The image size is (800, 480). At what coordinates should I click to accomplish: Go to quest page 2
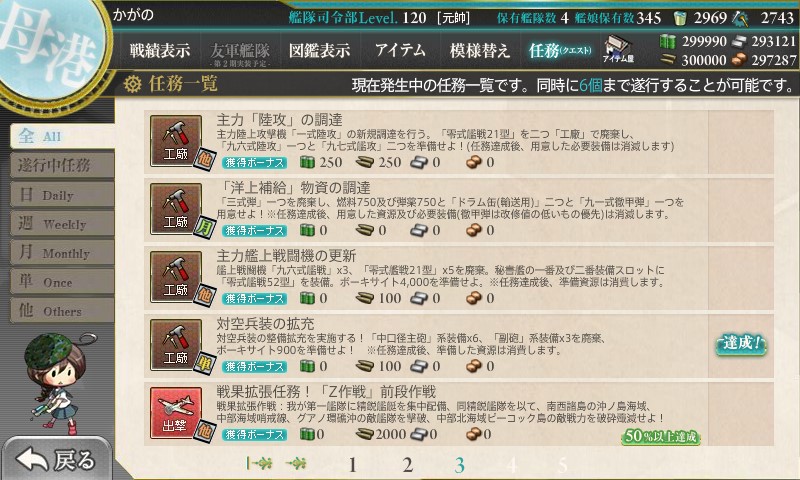point(407,465)
